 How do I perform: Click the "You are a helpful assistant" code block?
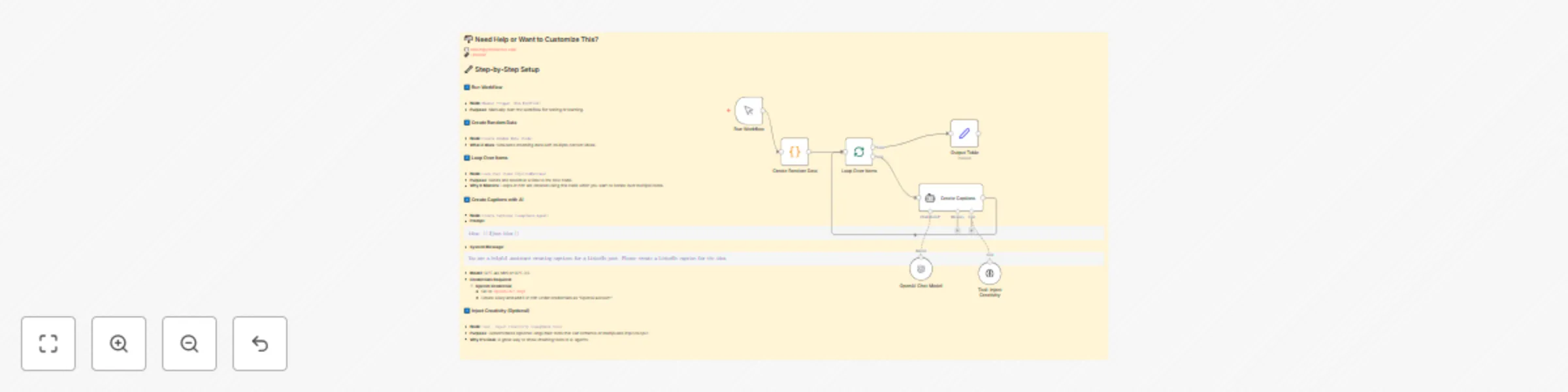point(783,258)
